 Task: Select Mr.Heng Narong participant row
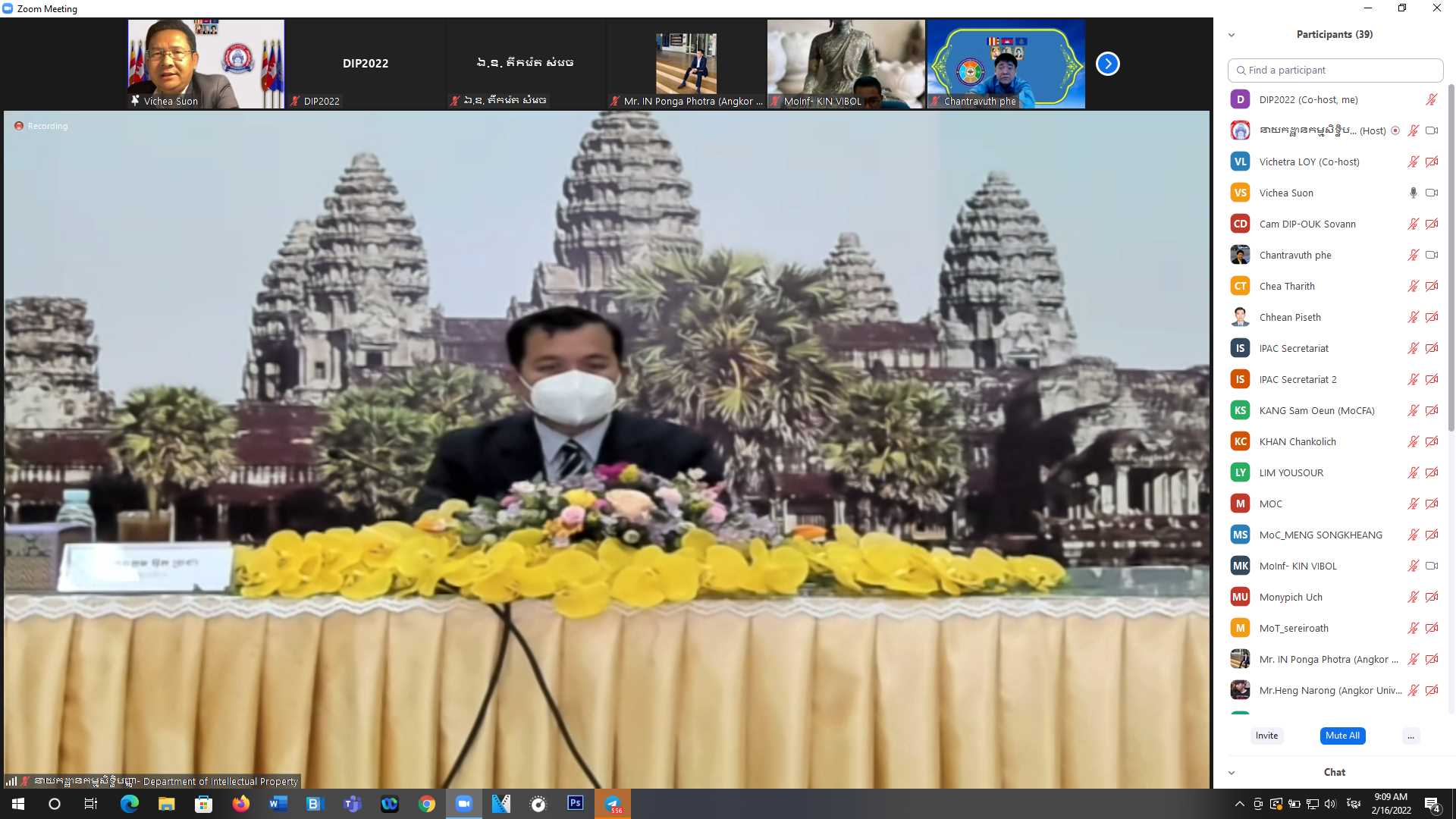click(x=1335, y=690)
